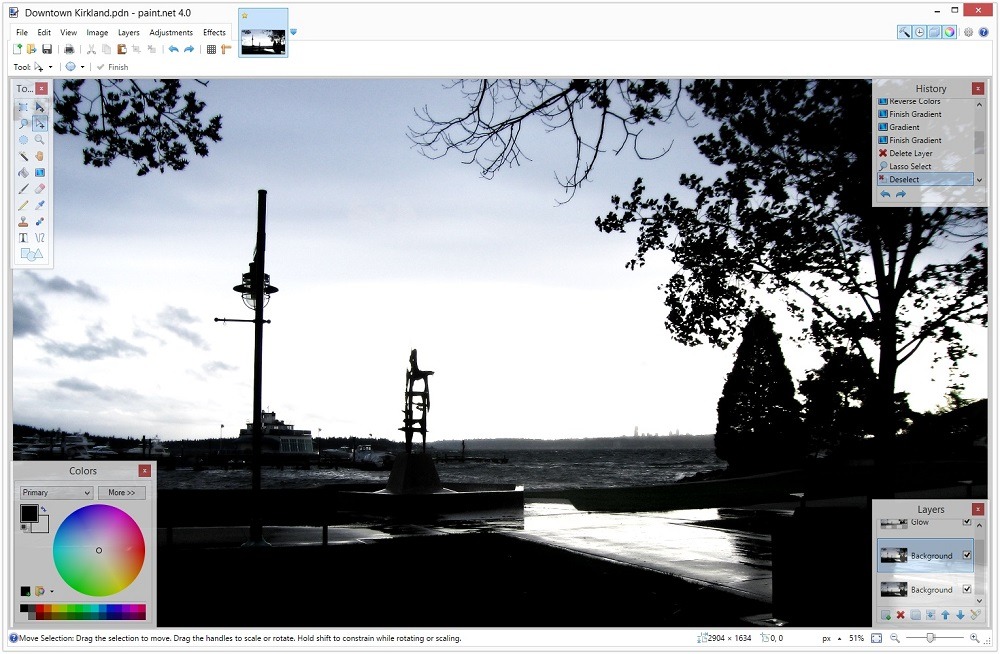Image resolution: width=1000 pixels, height=654 pixels.
Task: Open the pixel units dropdown in status bar
Action: coord(833,637)
